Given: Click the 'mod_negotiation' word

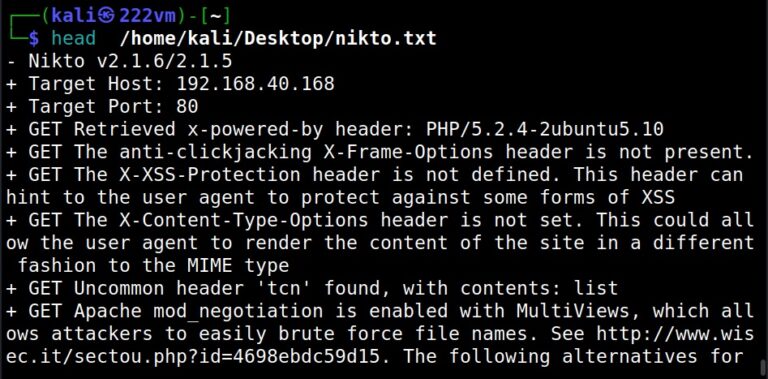Looking at the screenshot, I should click(238, 311).
